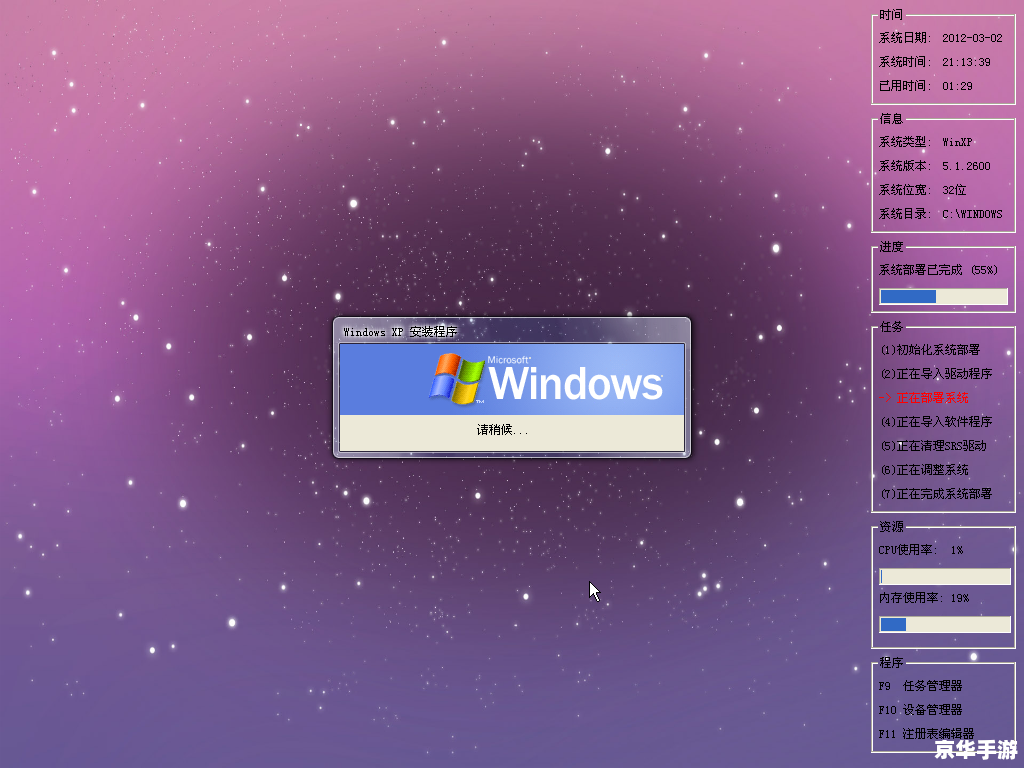The image size is (1024, 768).
Task: Select task (7)正在完成系统部署
Action: pyautogui.click(x=936, y=494)
